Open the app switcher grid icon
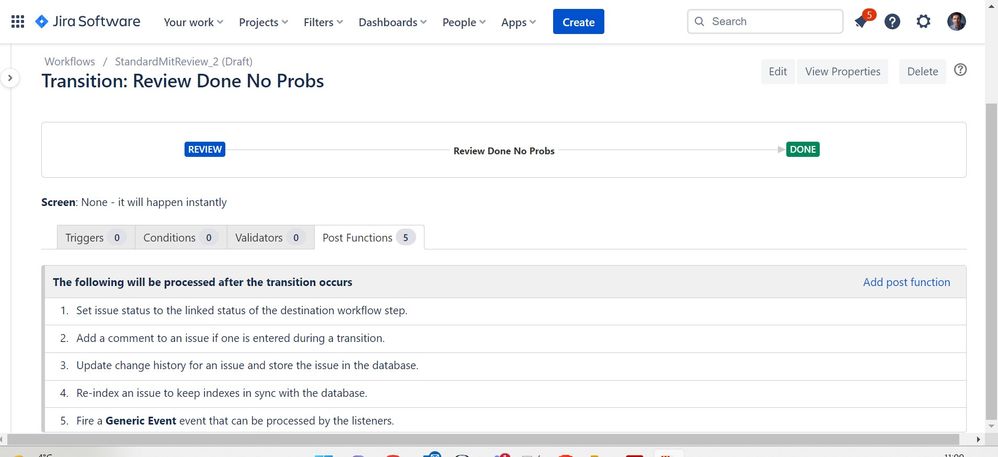 pyautogui.click(x=18, y=22)
